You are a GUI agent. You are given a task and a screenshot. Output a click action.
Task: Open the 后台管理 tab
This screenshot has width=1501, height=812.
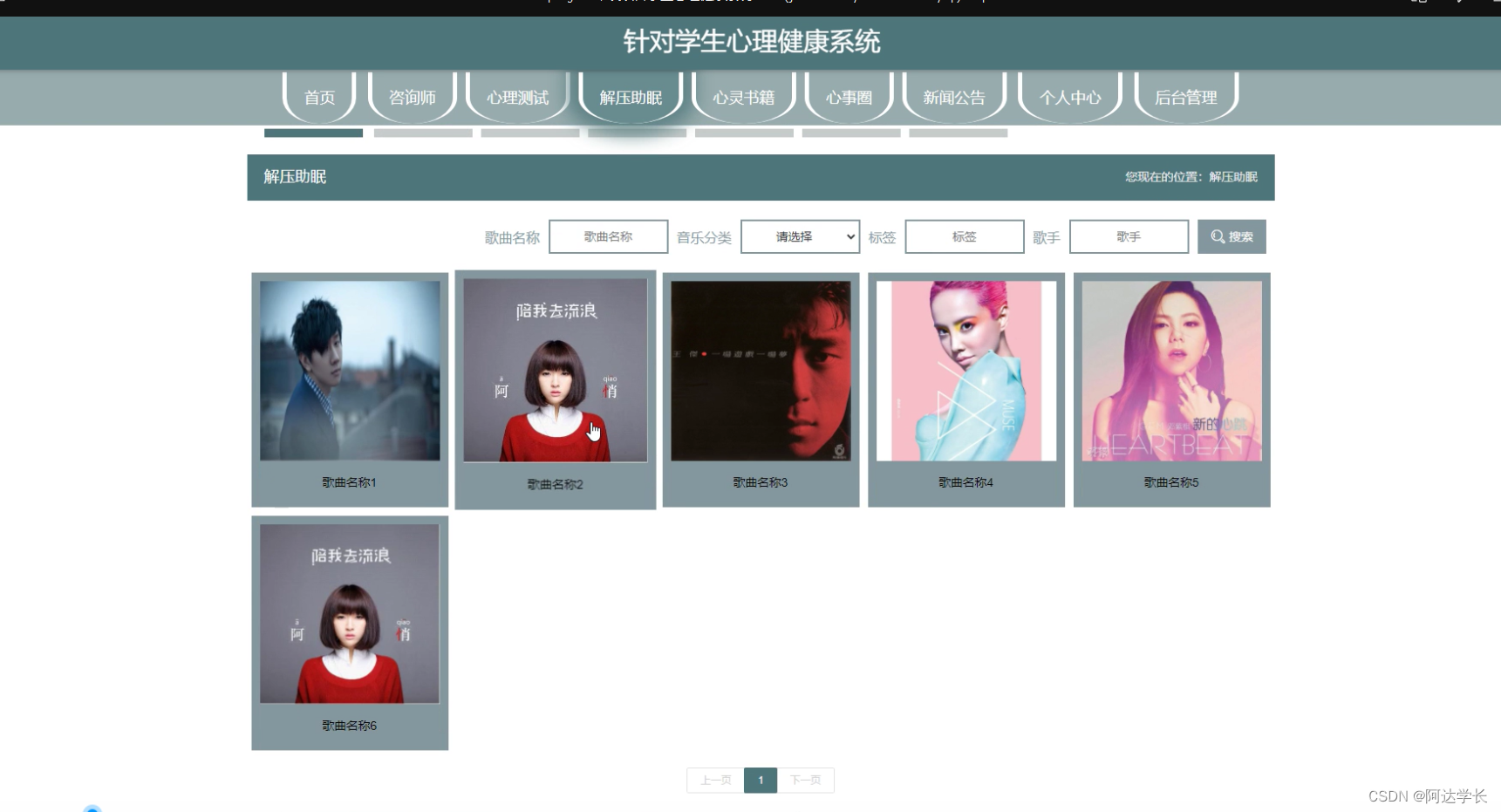pyautogui.click(x=1186, y=97)
